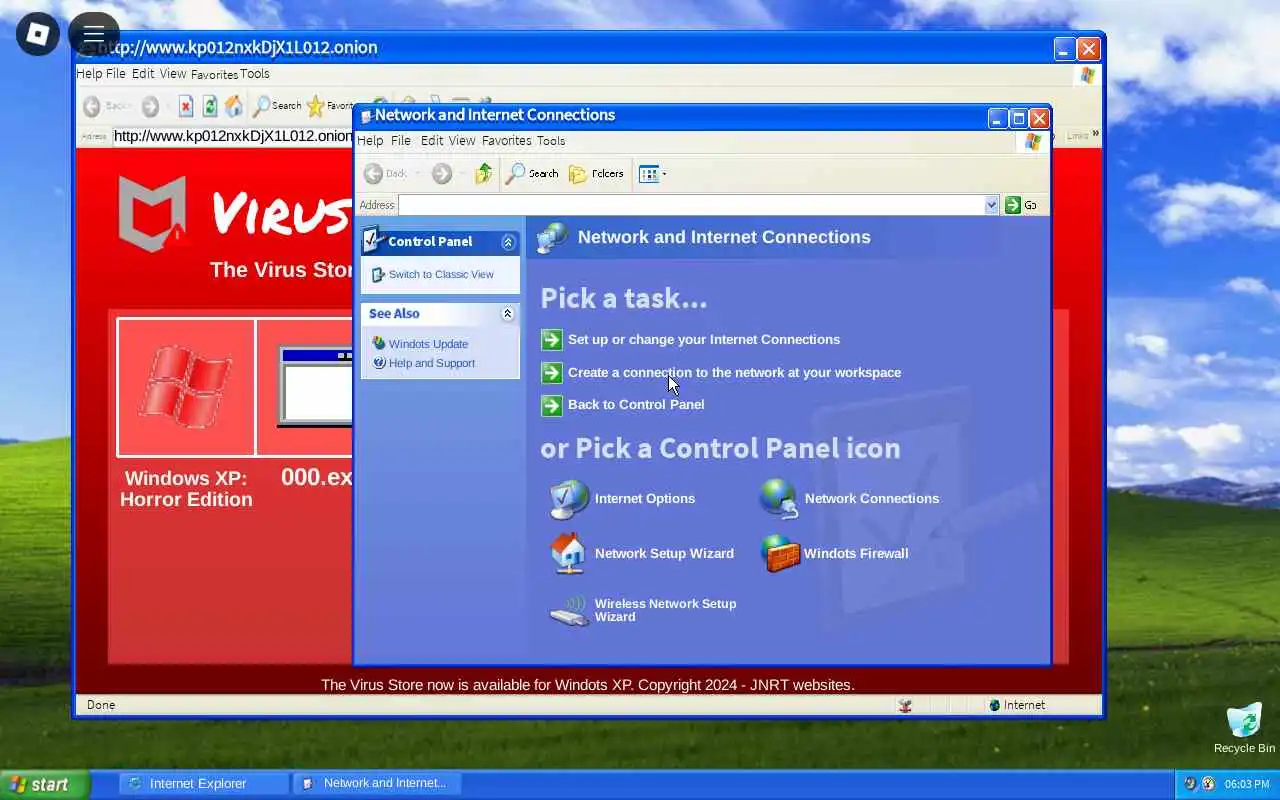Screen dimensions: 1280x800
Task: Go Back to Control Panel task
Action: click(x=636, y=405)
